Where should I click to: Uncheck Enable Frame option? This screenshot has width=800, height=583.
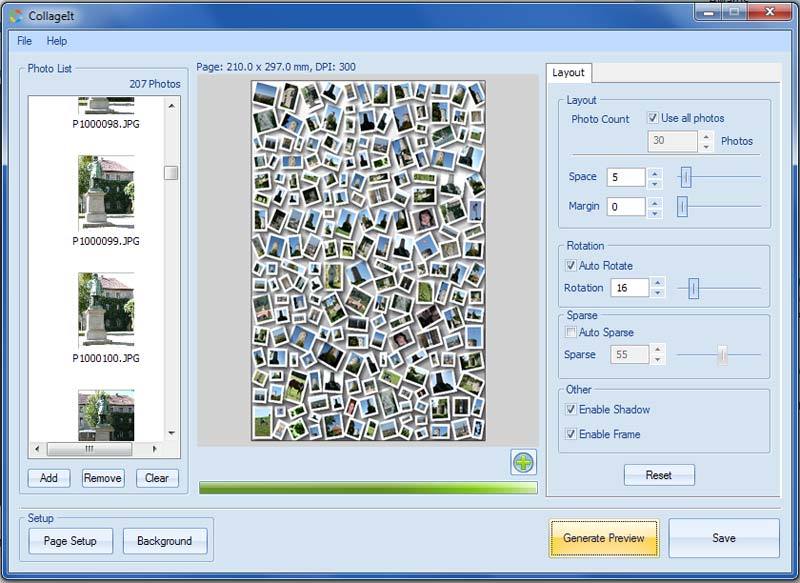571,434
